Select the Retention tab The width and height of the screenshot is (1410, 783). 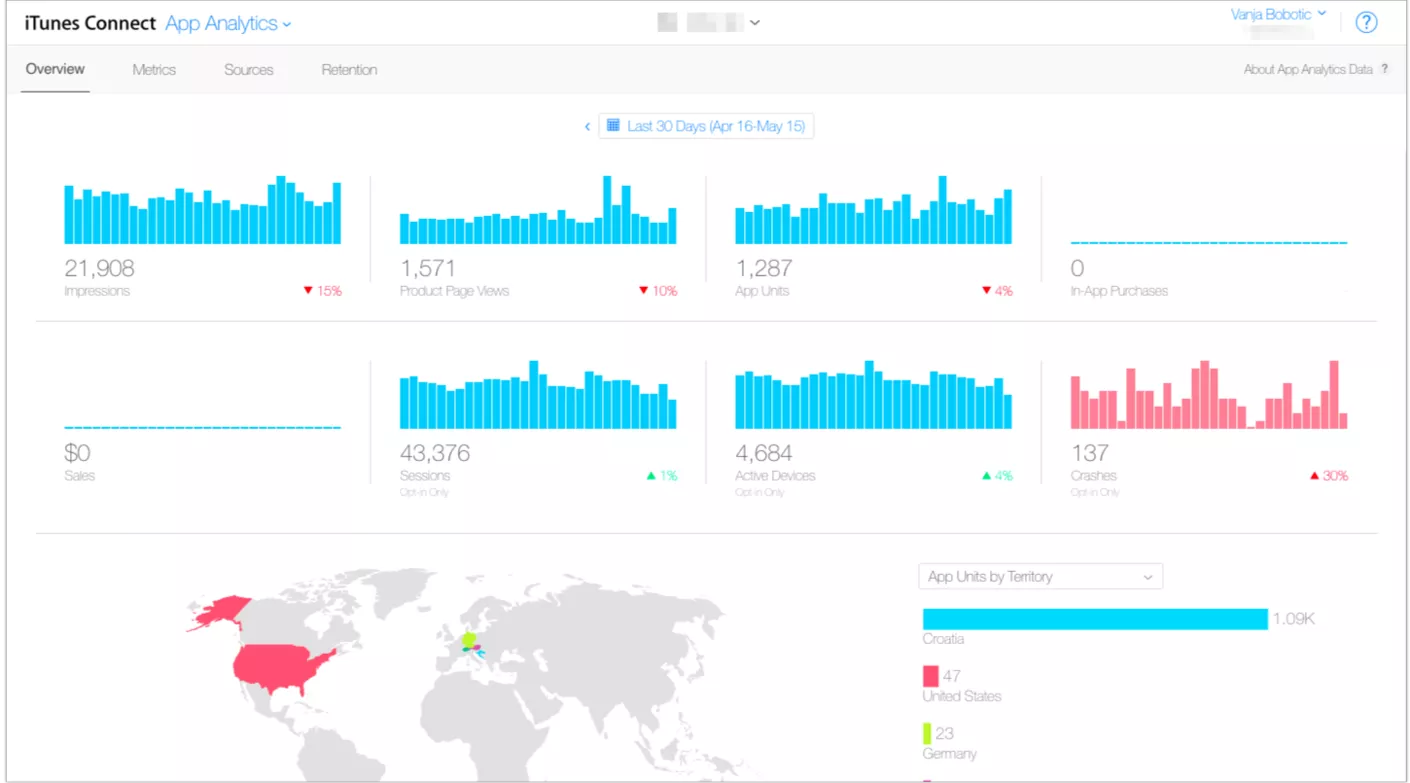pyautogui.click(x=349, y=70)
